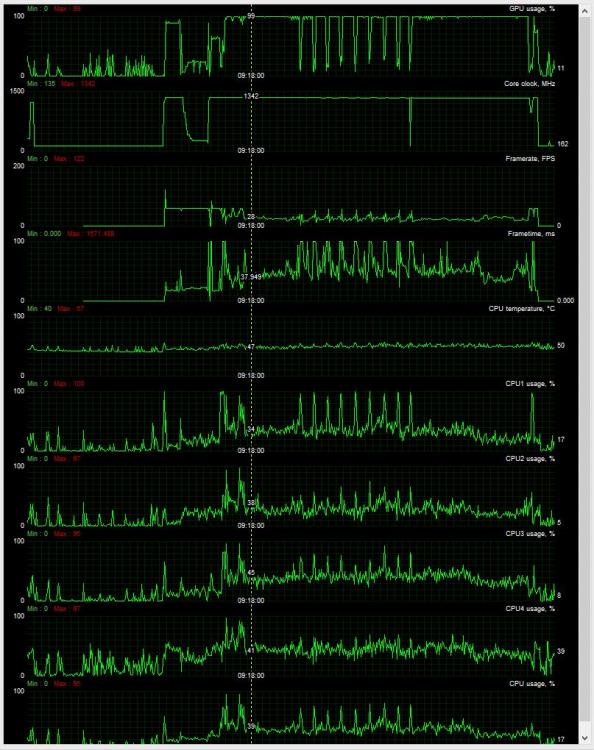
Task: Click the CPU2 usage graph
Action: click(291, 496)
